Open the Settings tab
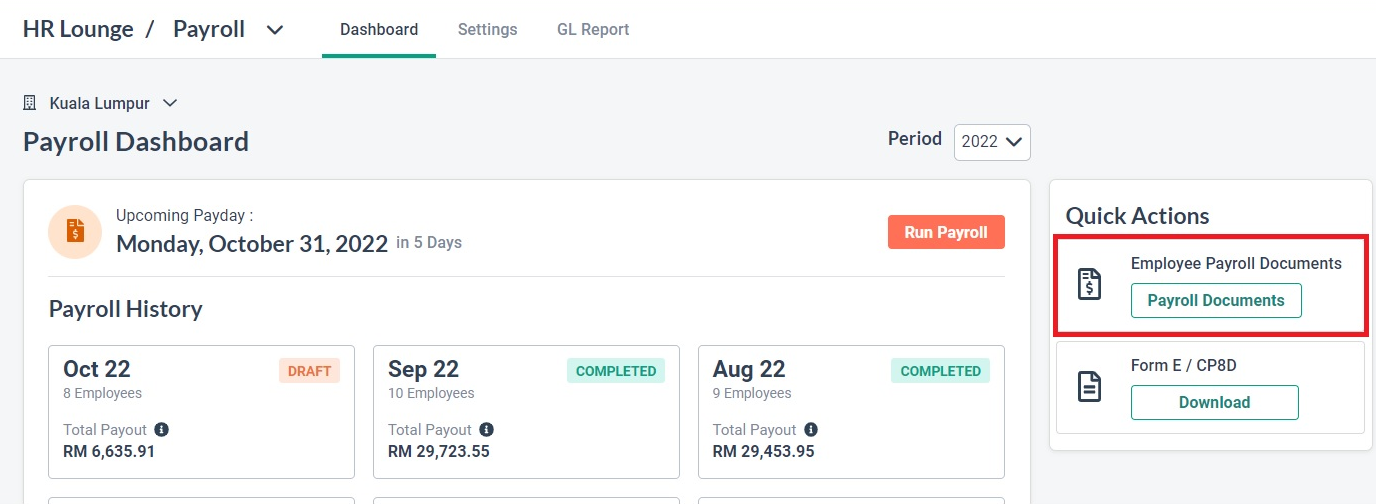Screen dimensions: 1376x504 point(487,30)
